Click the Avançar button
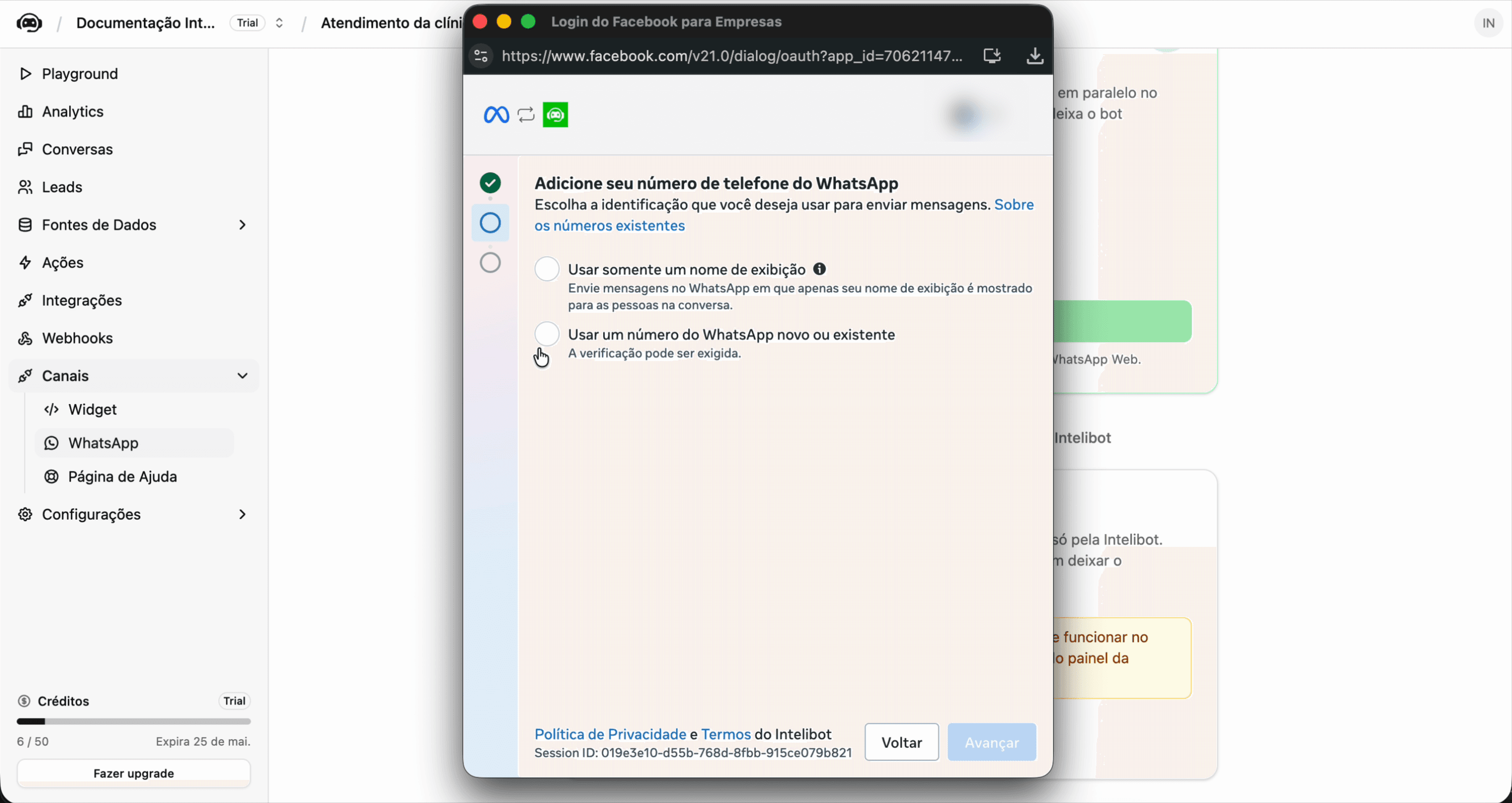Image resolution: width=1512 pixels, height=803 pixels. click(991, 742)
